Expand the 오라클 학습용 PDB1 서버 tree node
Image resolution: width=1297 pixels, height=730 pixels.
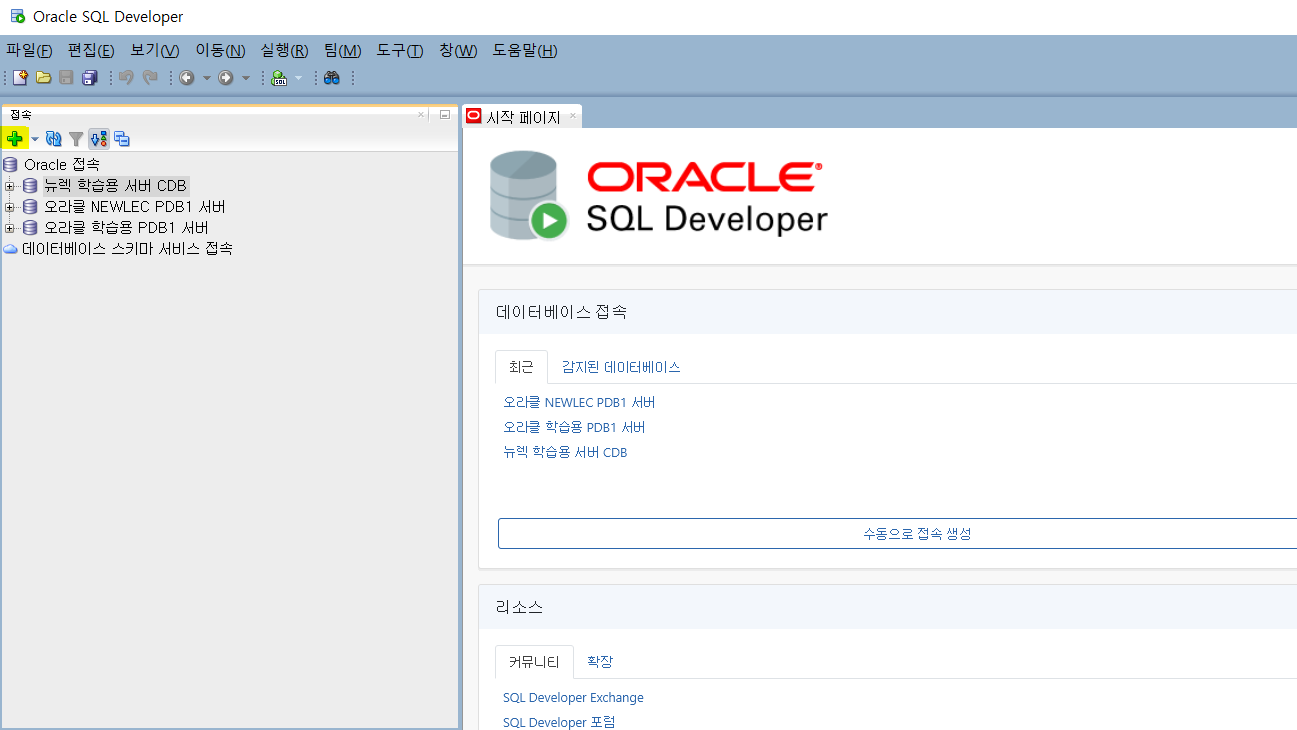coord(10,228)
